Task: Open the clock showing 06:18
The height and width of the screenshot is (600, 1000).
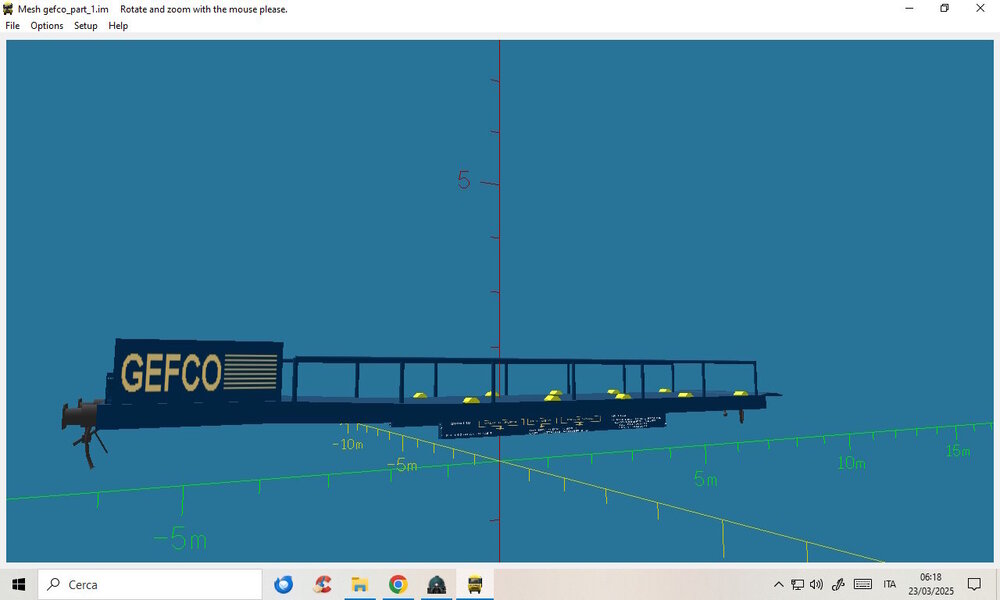Action: 931,584
